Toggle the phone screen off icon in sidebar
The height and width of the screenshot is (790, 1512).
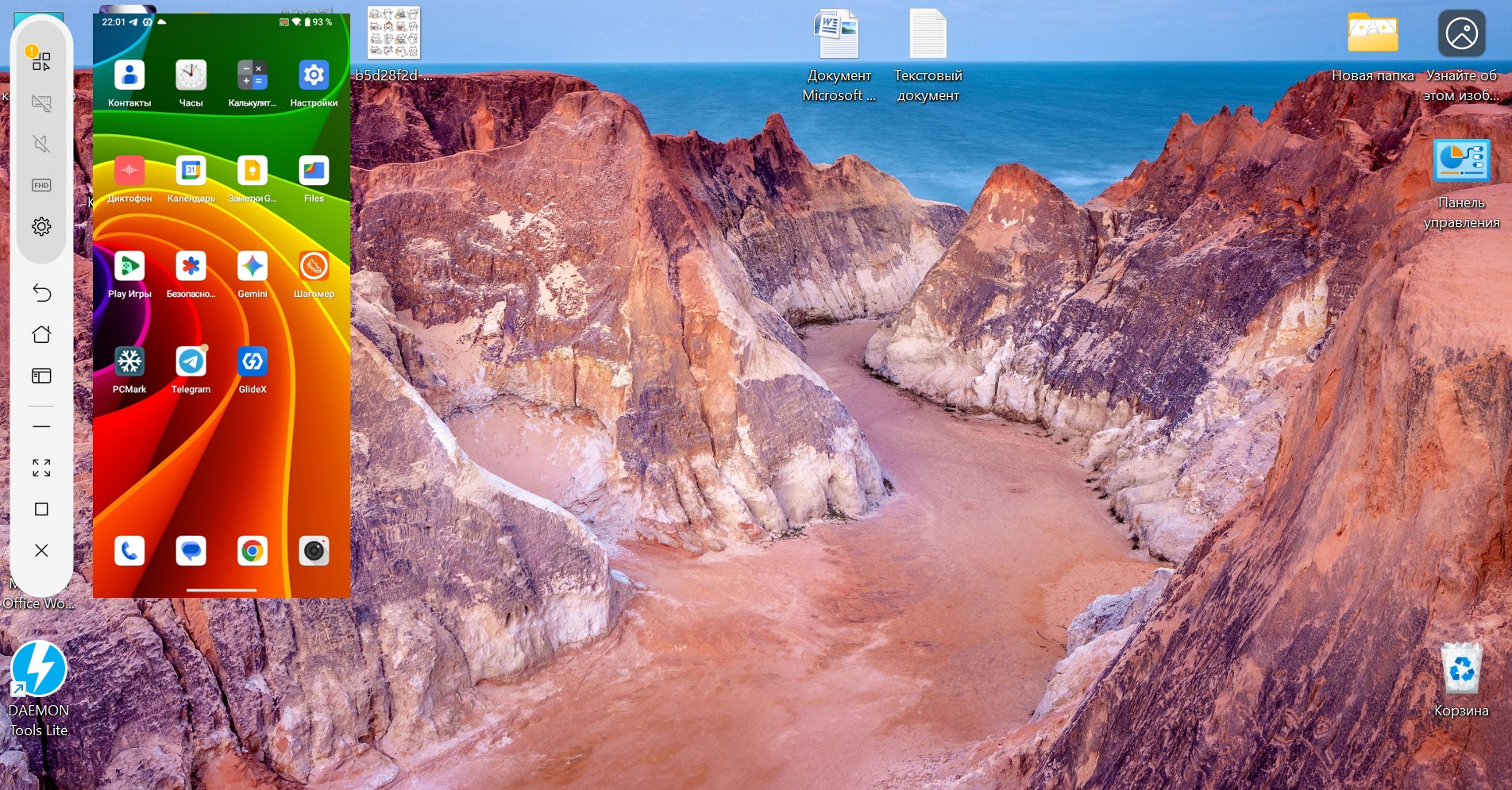point(41,102)
